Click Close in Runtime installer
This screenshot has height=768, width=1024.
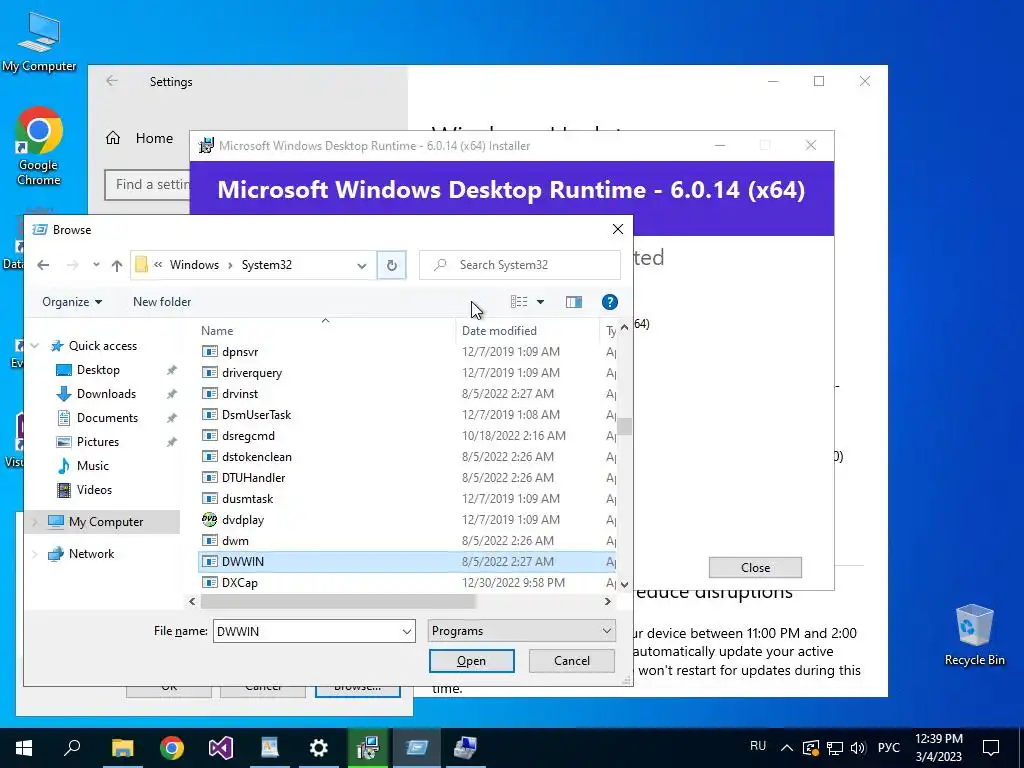tap(755, 568)
